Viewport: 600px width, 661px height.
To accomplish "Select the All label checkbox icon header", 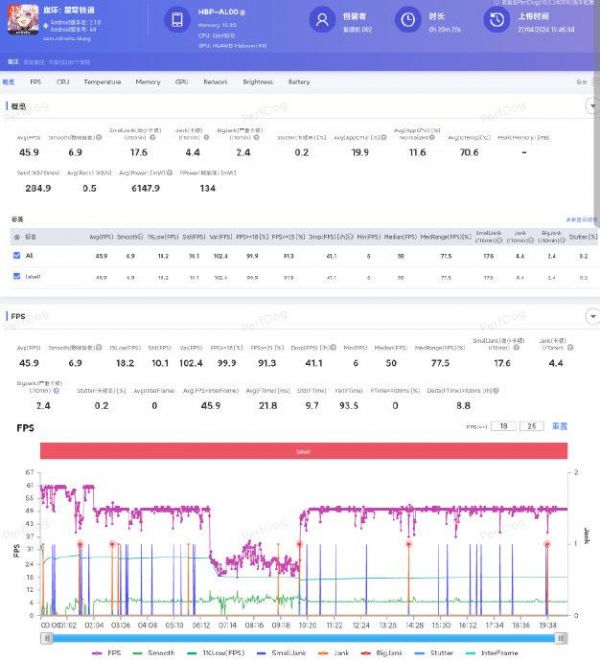I will click(14, 237).
